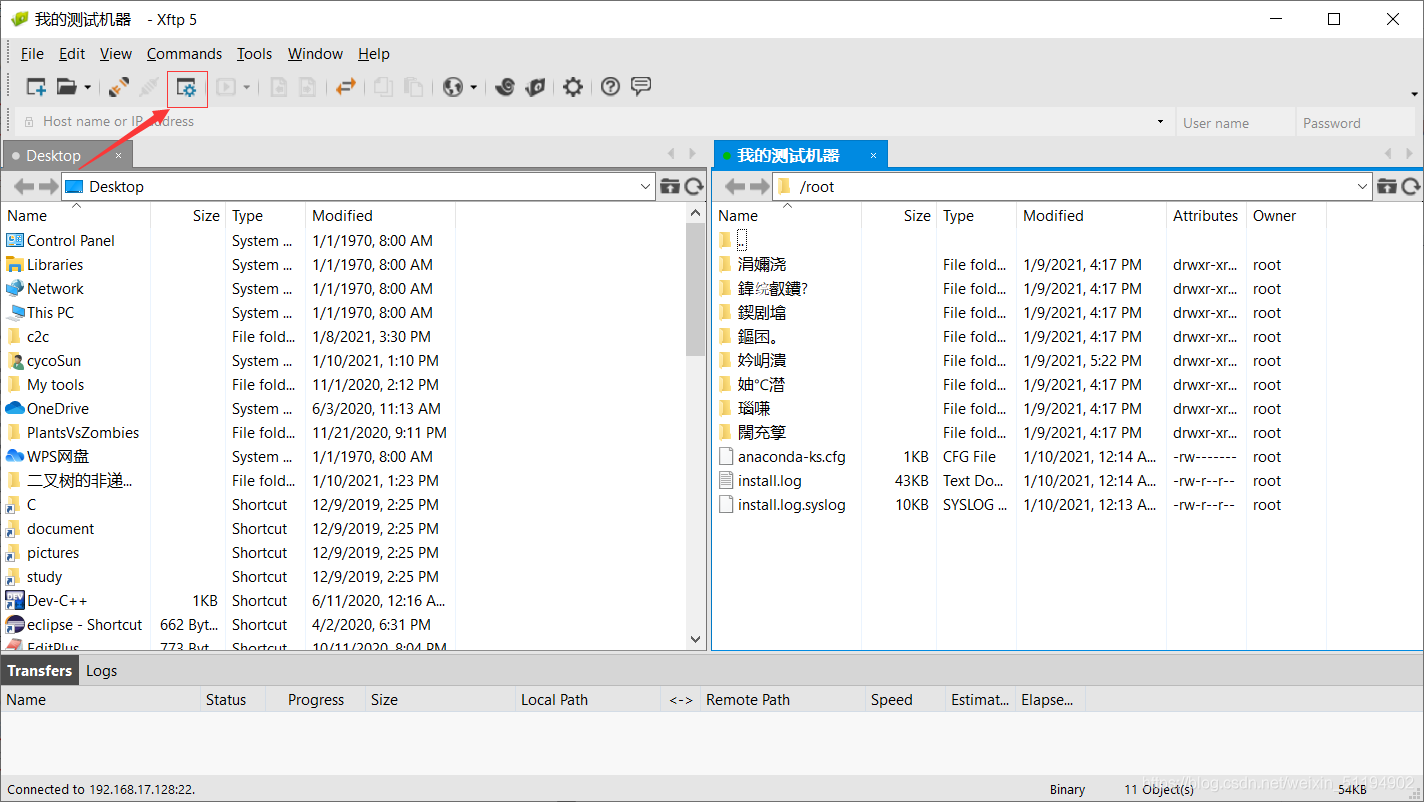This screenshot has width=1424, height=802.
Task: Select install.log.syslog in /root
Action: (x=792, y=505)
